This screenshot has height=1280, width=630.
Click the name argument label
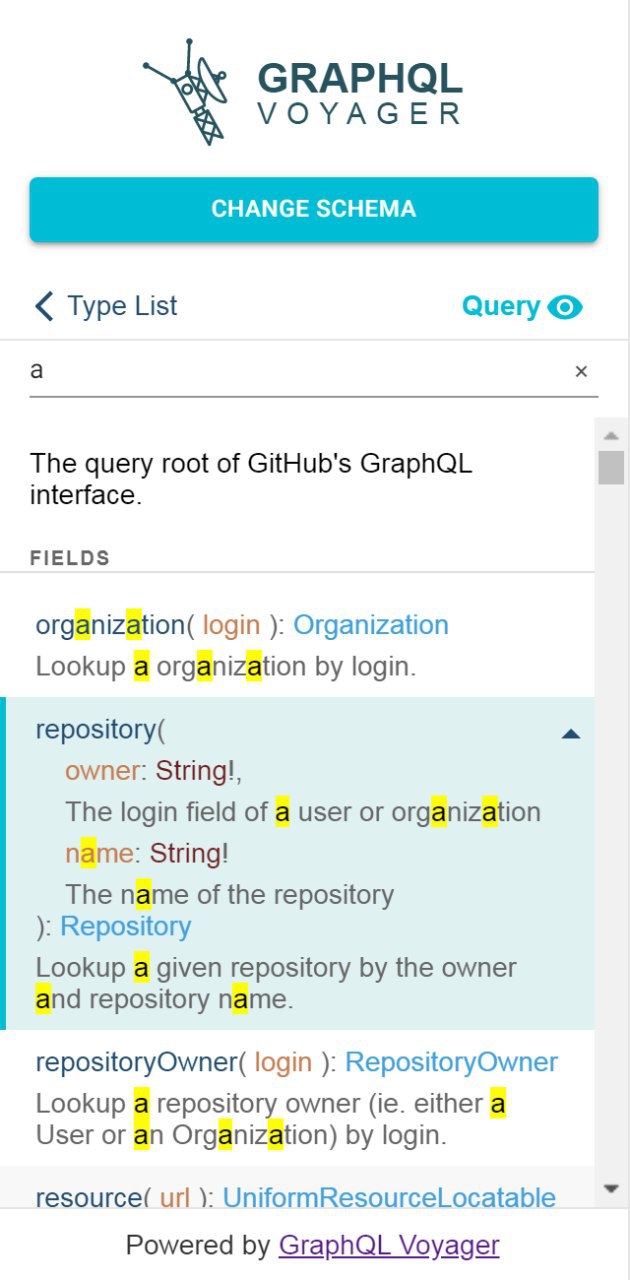100,853
